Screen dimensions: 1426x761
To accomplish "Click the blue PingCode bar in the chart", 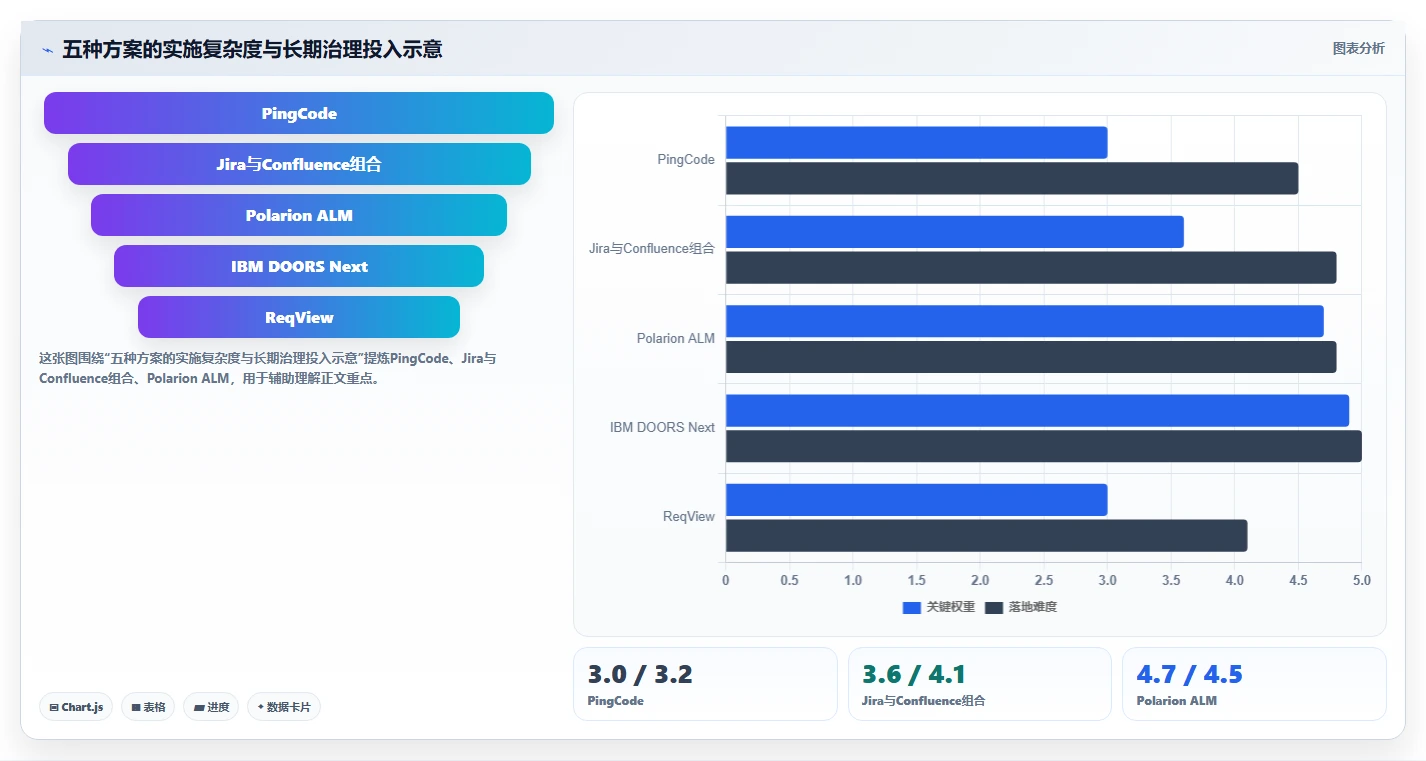I will pyautogui.click(x=916, y=142).
